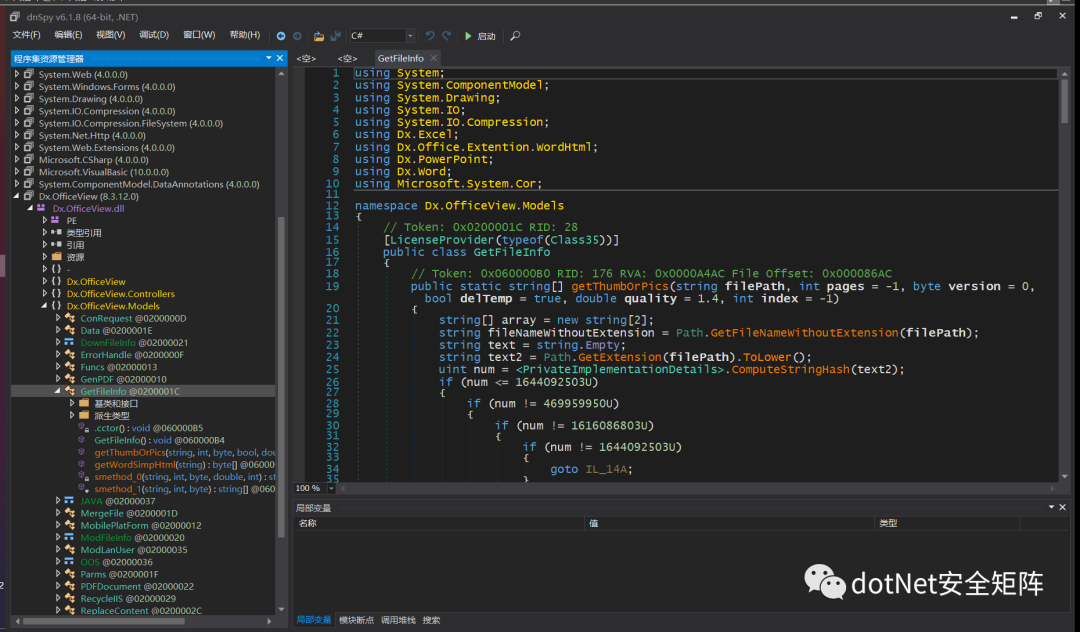Click the 资源 folder icon
This screenshot has height=632, width=1080.
coord(56,257)
